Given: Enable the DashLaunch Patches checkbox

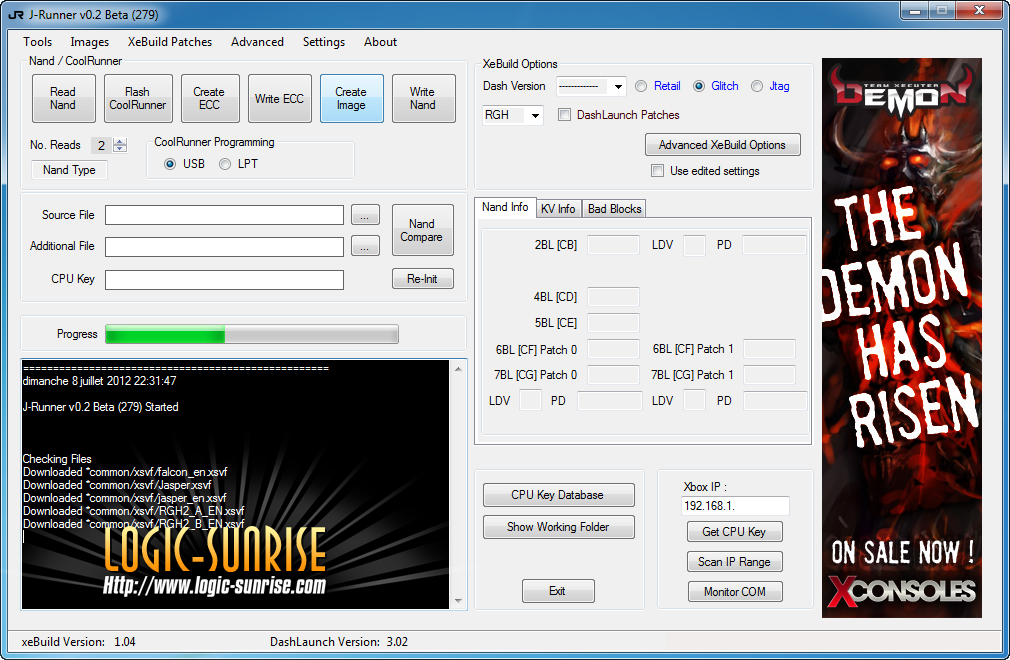Looking at the screenshot, I should point(565,115).
